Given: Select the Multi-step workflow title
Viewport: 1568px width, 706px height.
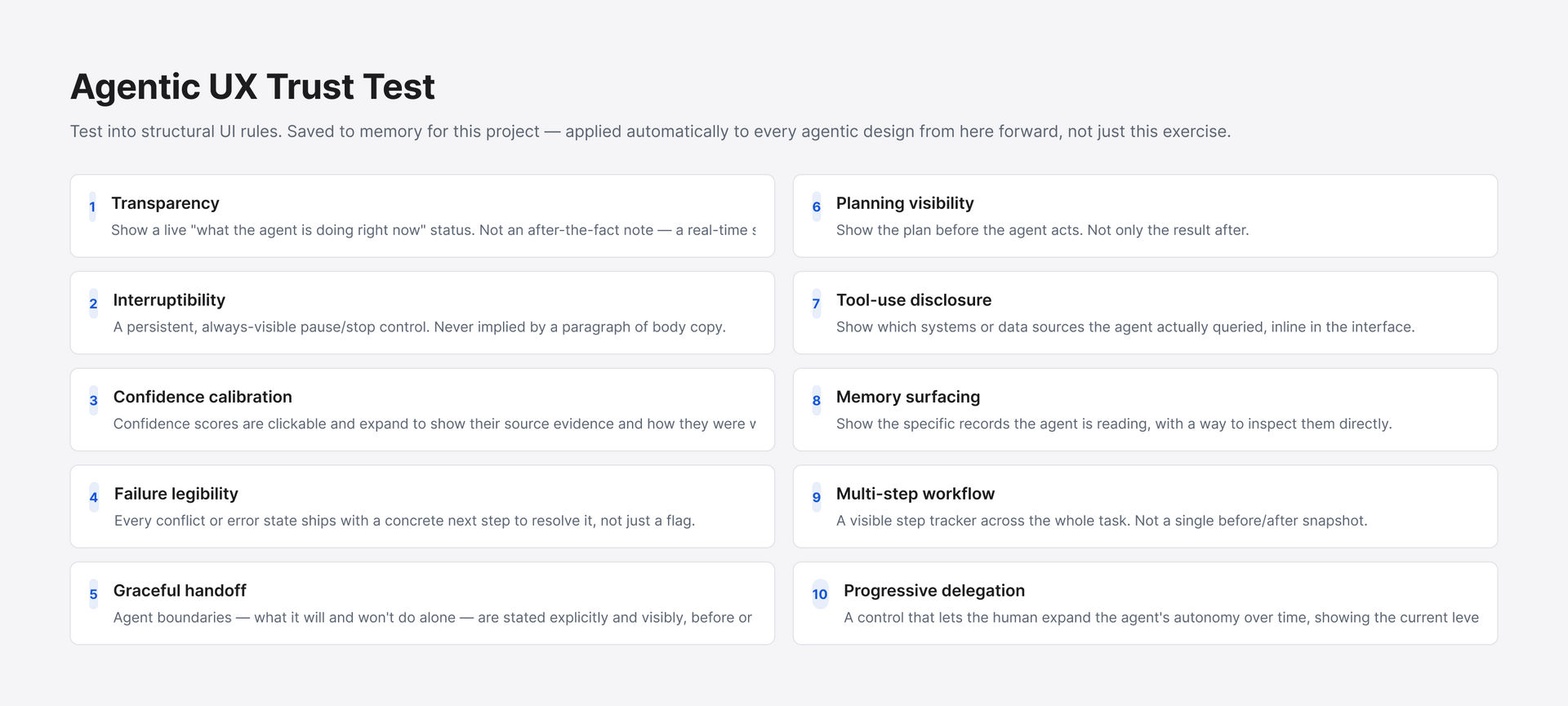Looking at the screenshot, I should point(915,494).
